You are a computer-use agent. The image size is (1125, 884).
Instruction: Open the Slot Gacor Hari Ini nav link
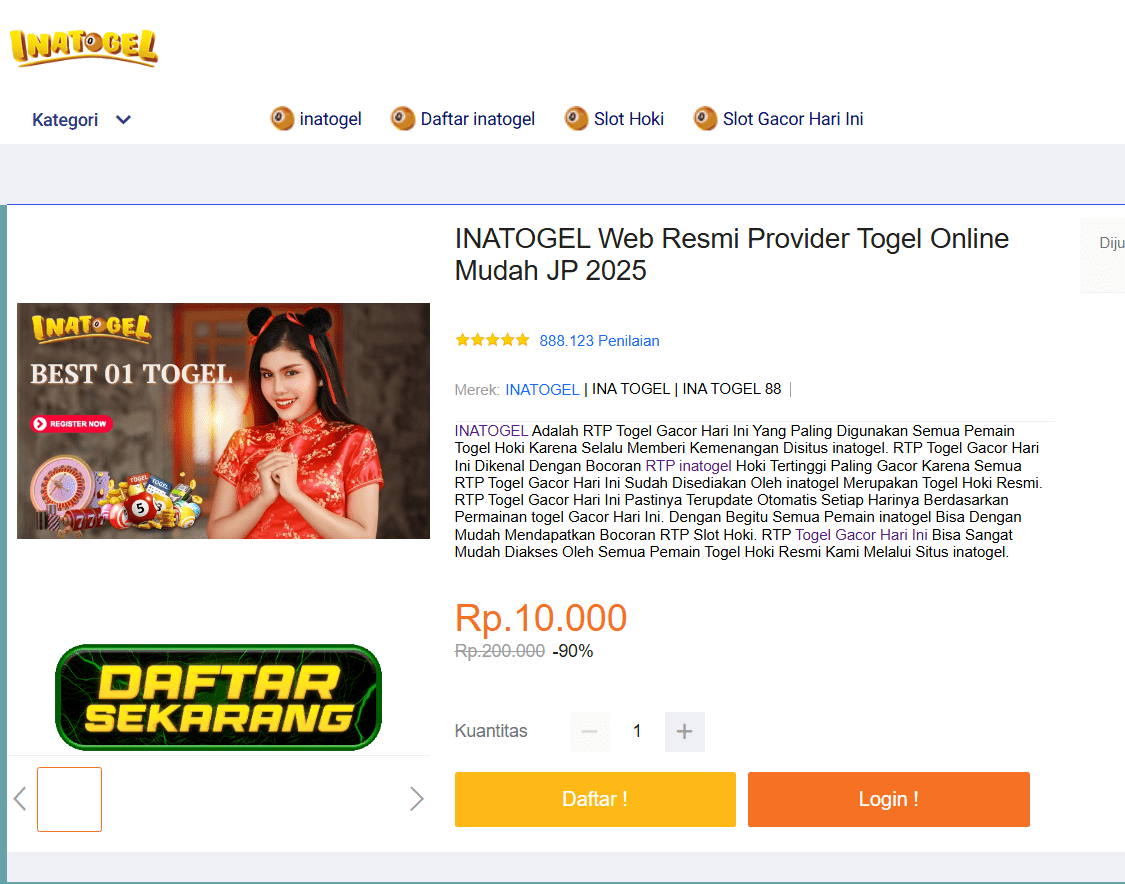[793, 119]
